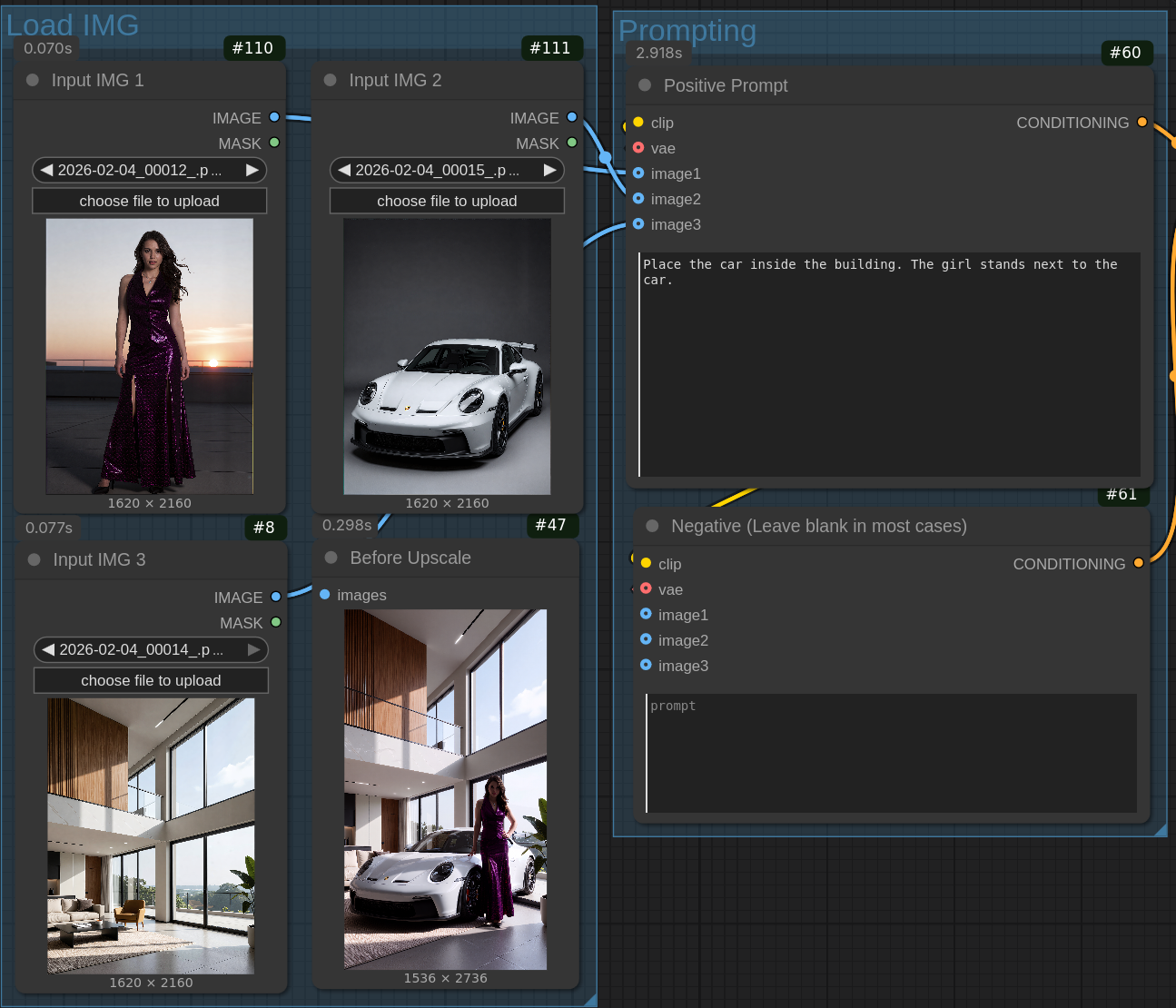Select the Load IMG group title
This screenshot has height=1008, width=1176.
73,25
